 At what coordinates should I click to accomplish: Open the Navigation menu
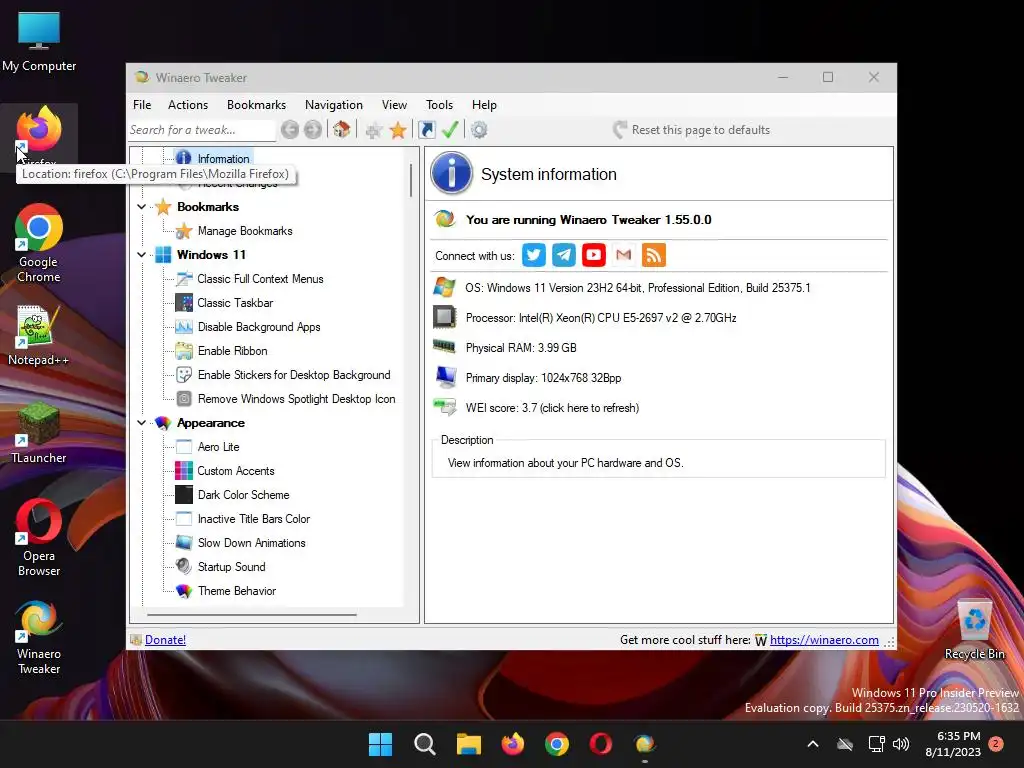coord(334,104)
